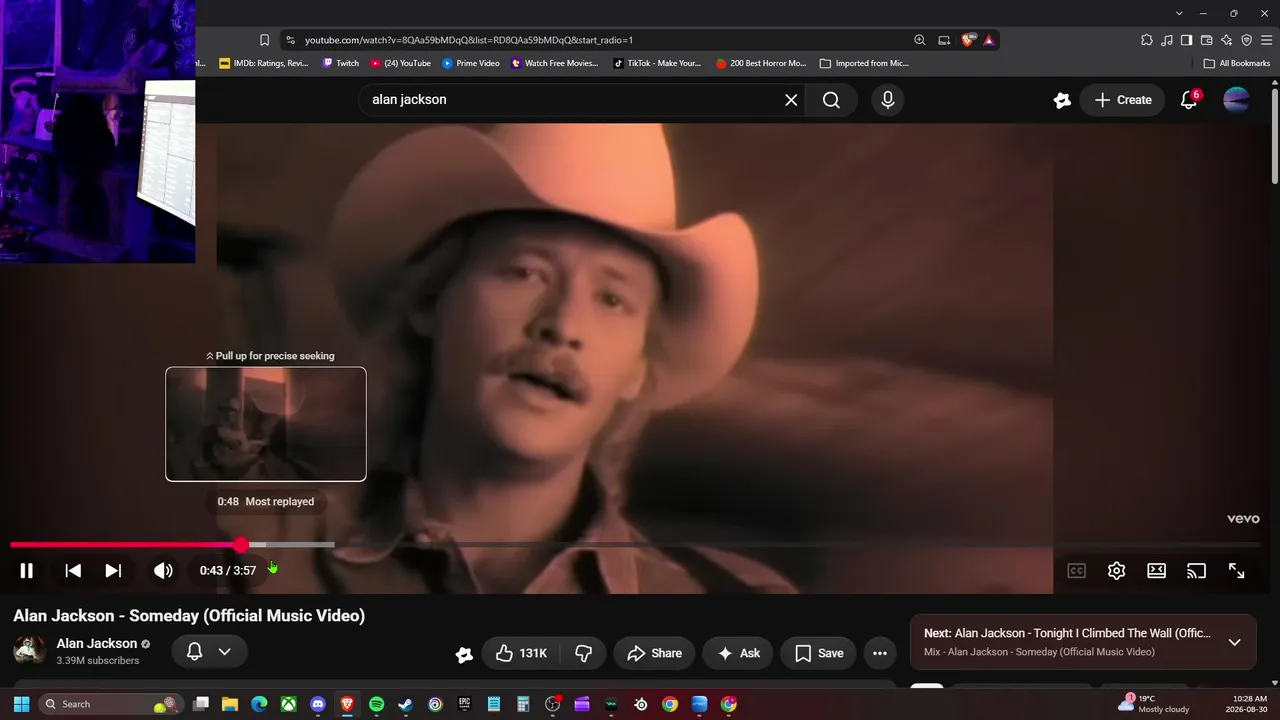Open the (24) YouTube bookmark
This screenshot has height=720, width=1280.
(x=400, y=63)
